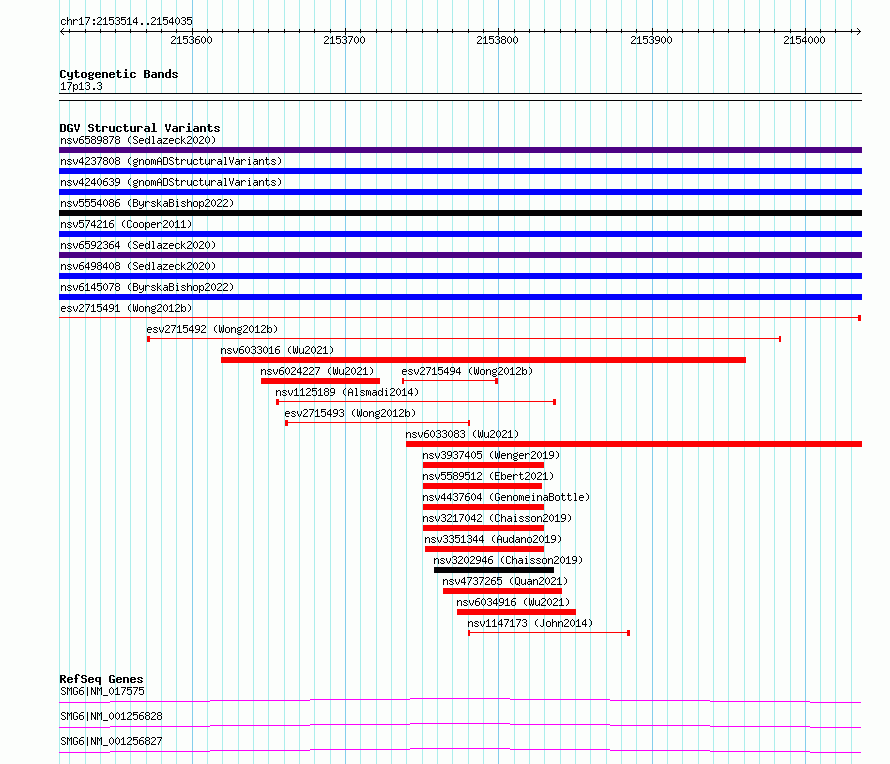Image resolution: width=890 pixels, height=764 pixels.
Task: Click the red bar under nsv3937405
Action: (x=484, y=465)
